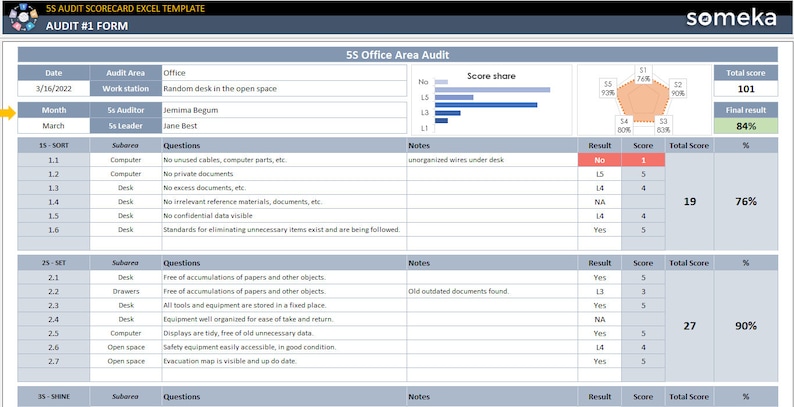Select the 3/16/2022 date cell
Image resolution: width=794 pixels, height=407 pixels.
pyautogui.click(x=54, y=89)
